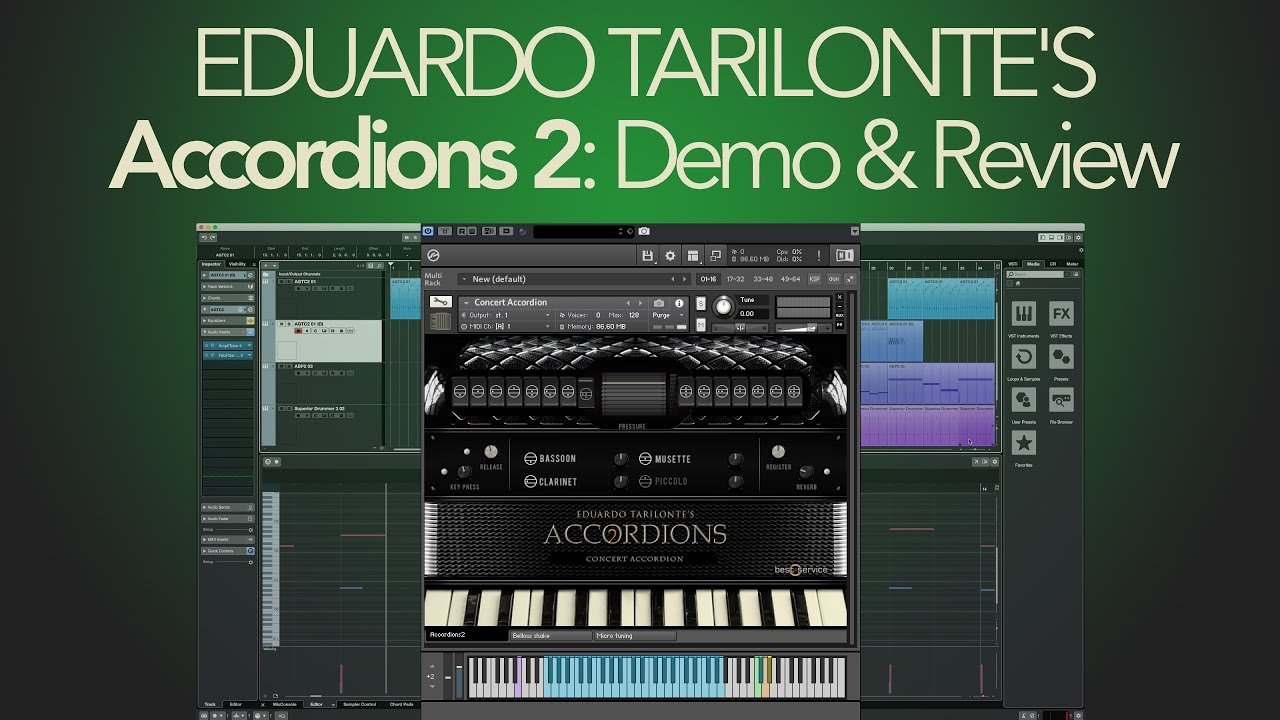Click the NI logo in Kontakt header
This screenshot has height=720, width=1280.
(845, 256)
